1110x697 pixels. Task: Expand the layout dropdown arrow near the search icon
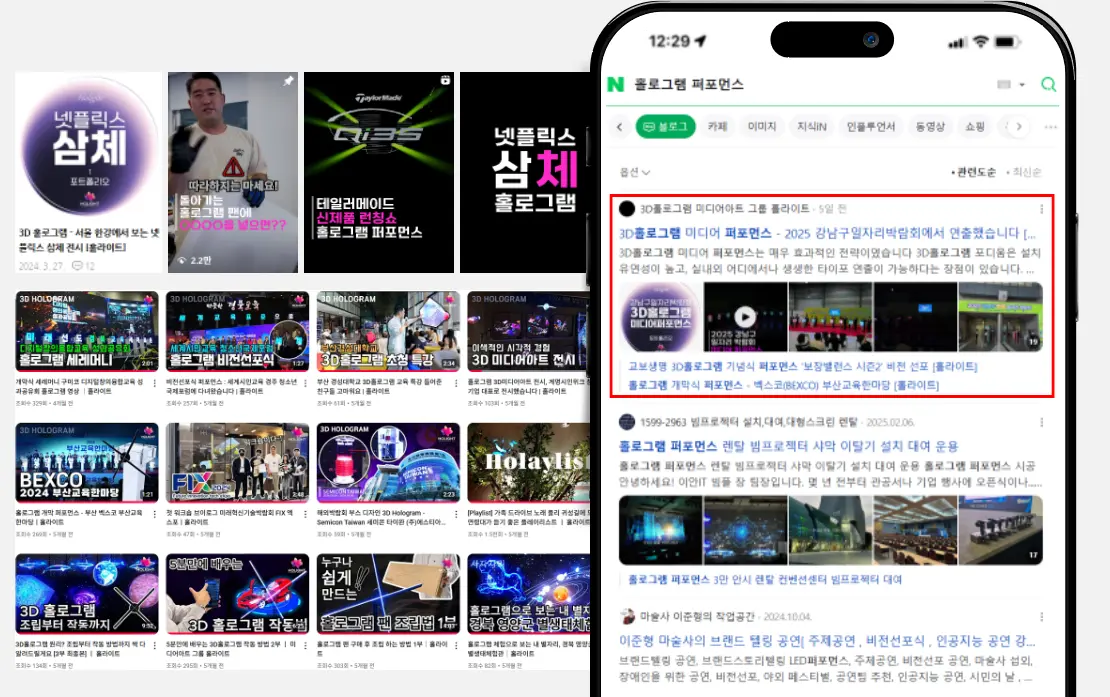coord(1020,85)
